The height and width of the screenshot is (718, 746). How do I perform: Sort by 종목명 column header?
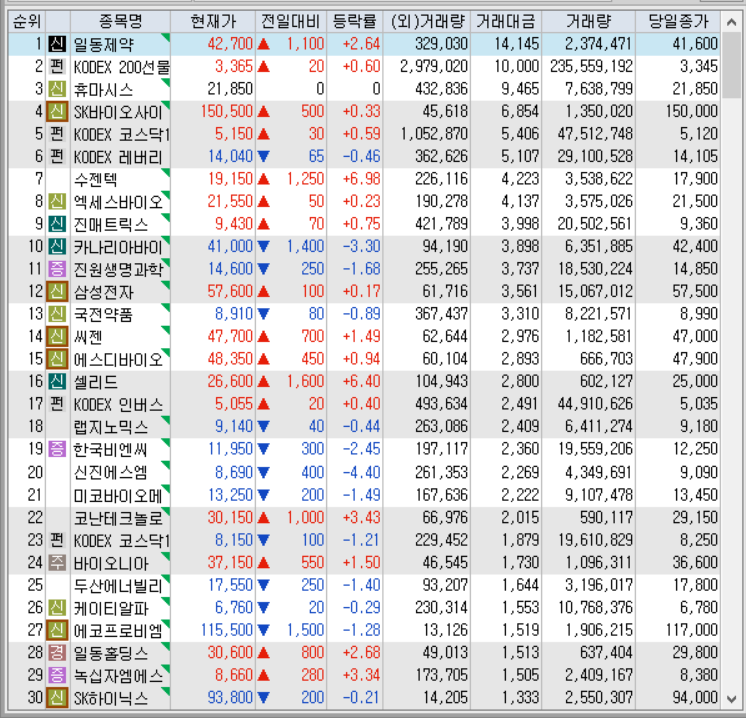[120, 21]
